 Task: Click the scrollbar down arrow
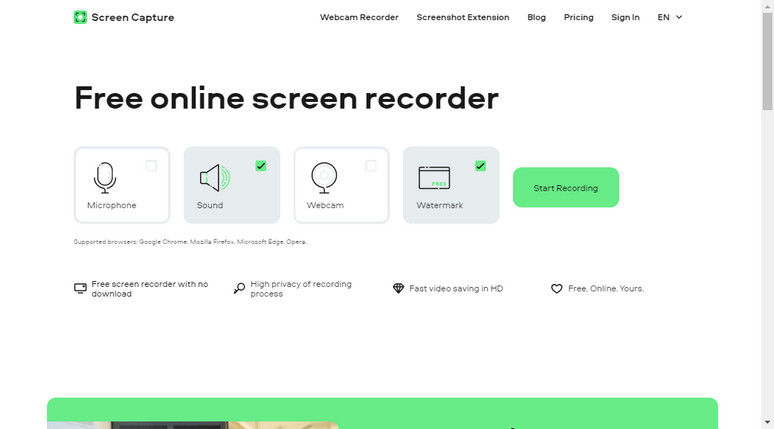[x=767, y=423]
